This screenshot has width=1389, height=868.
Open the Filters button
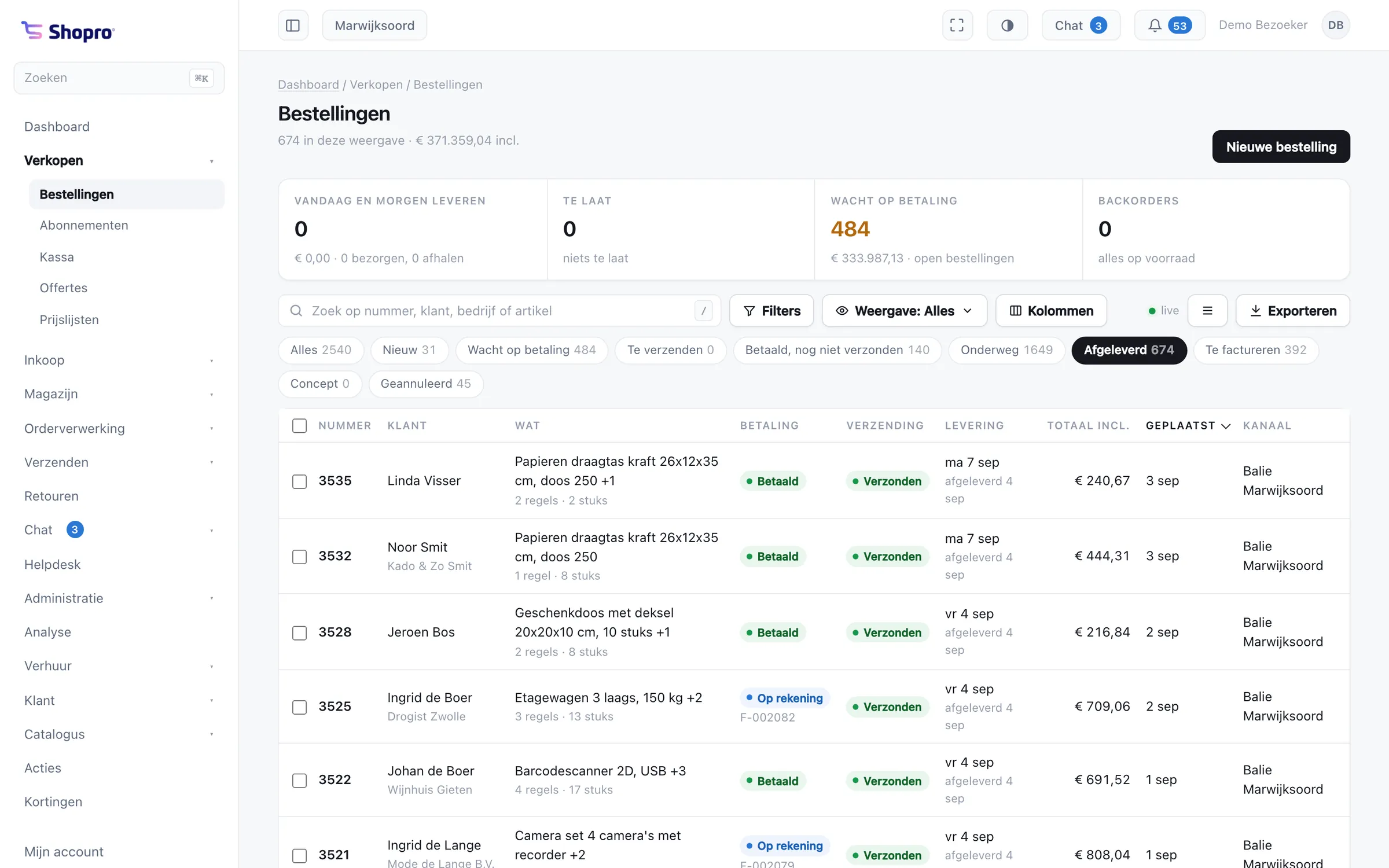[x=771, y=311]
